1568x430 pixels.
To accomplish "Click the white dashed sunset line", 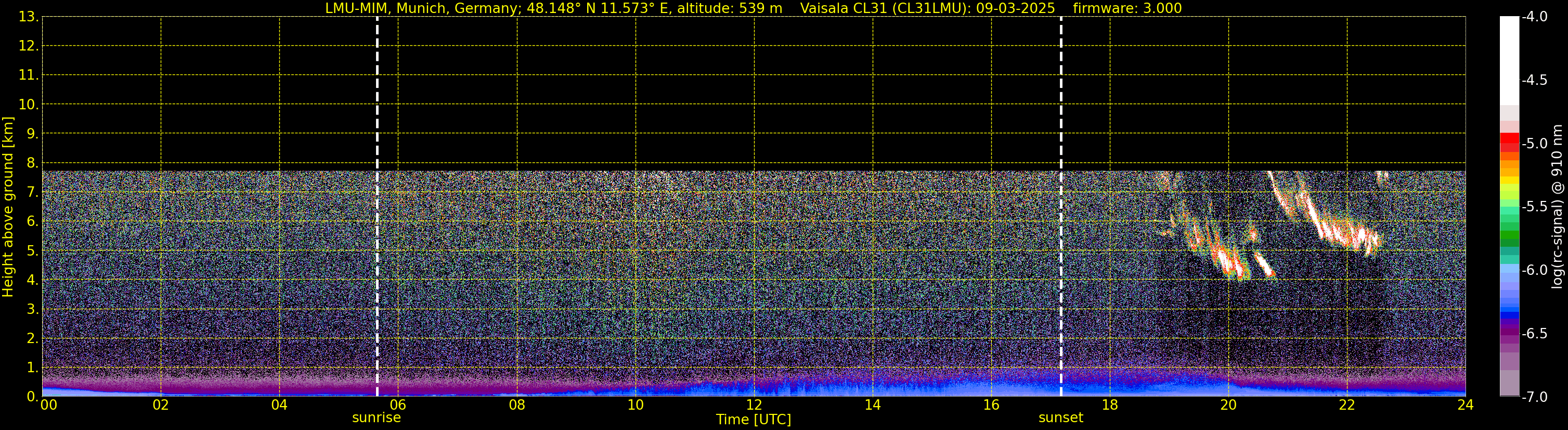I will (x=1061, y=207).
